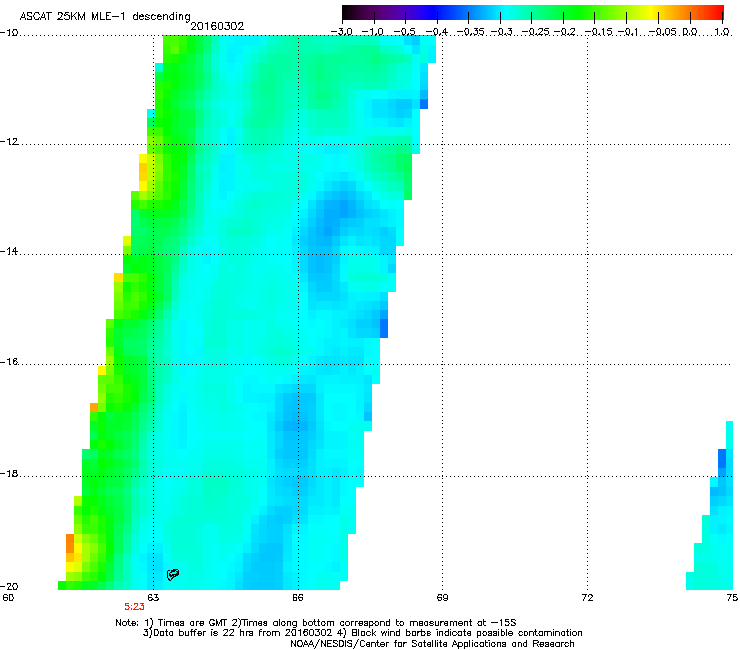The height and width of the screenshot is (650, 740).
Task: Click the latitude axis label '-18'
Action: [9, 473]
